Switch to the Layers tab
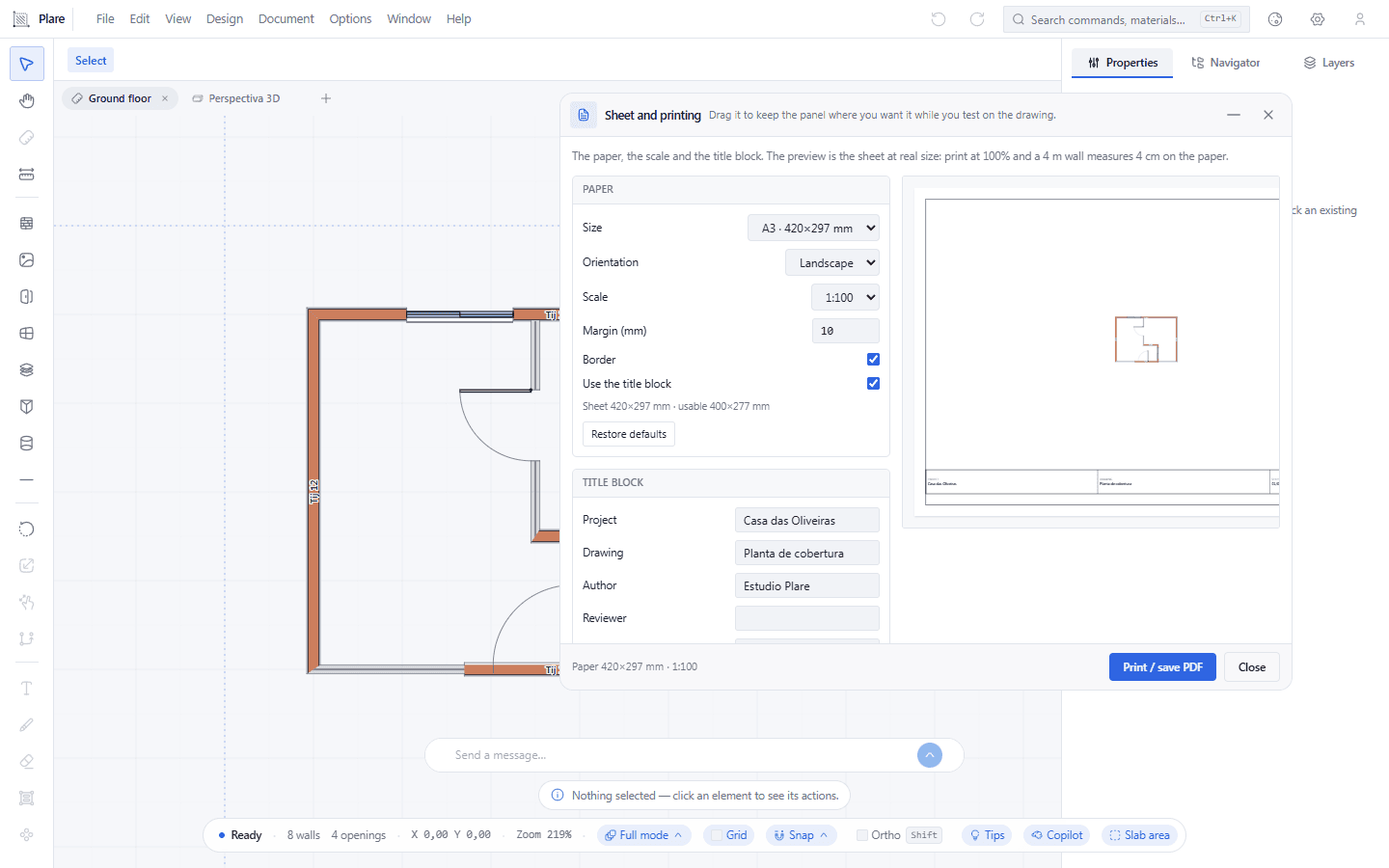The image size is (1389, 868). [x=1329, y=63]
